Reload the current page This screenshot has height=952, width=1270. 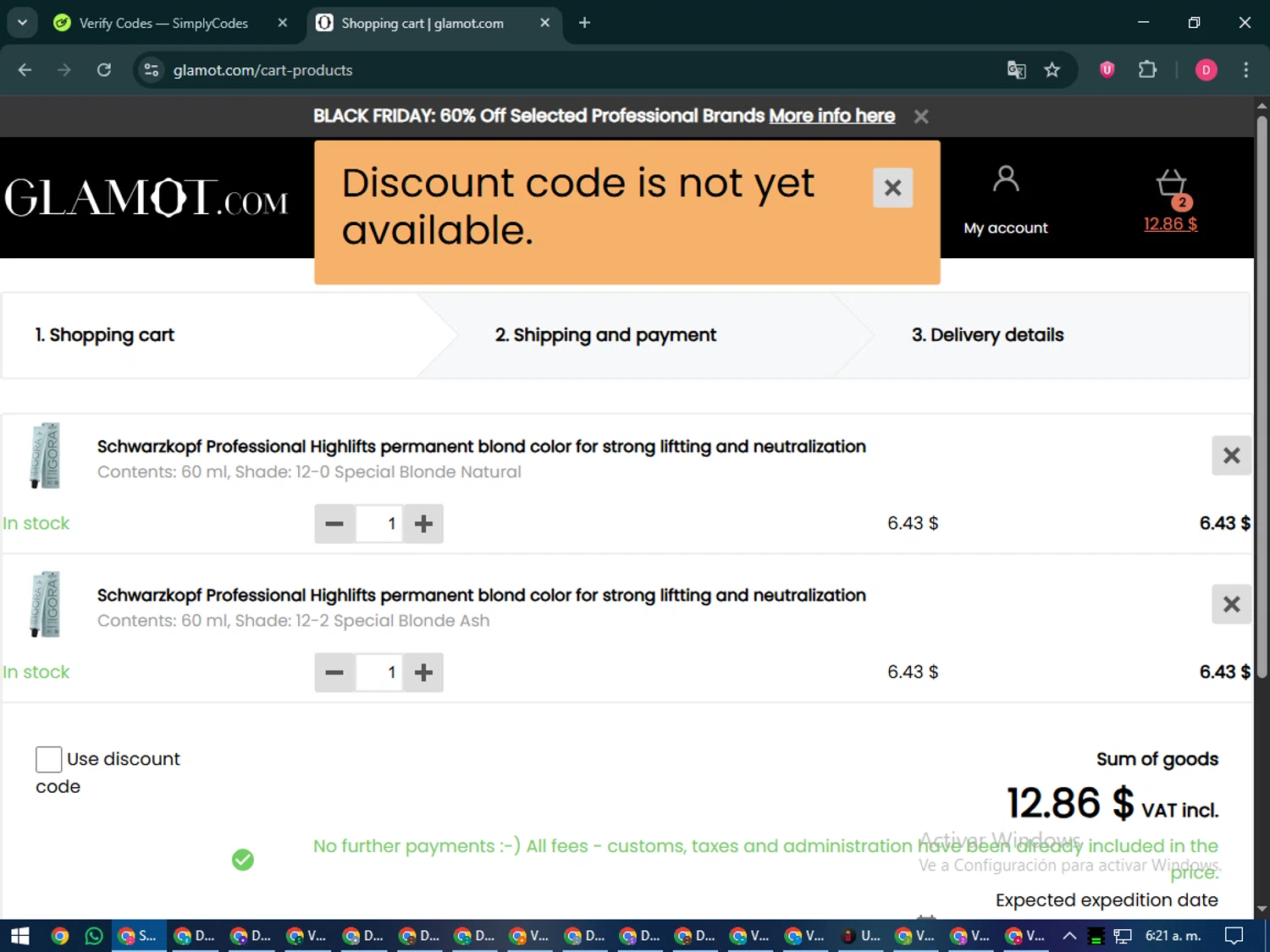[x=104, y=70]
